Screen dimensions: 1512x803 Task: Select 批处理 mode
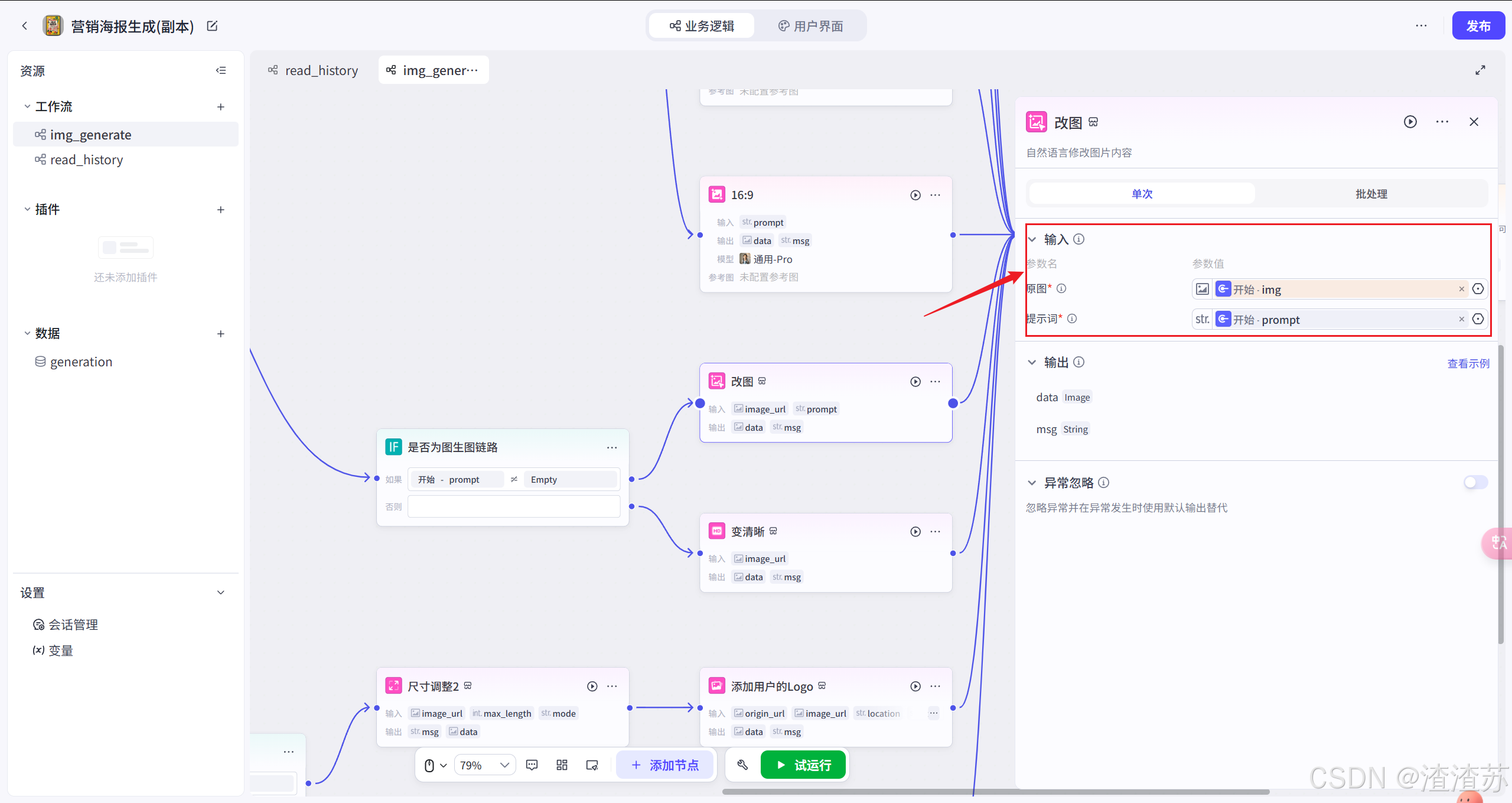(x=1371, y=194)
